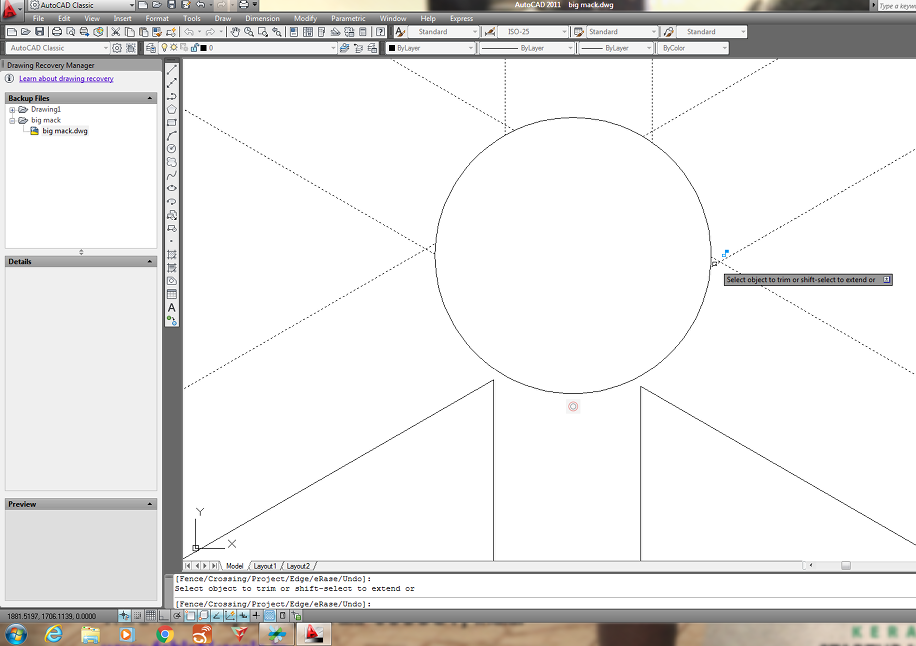Screen dimensions: 916x646
Task: Toggle Grid Display in status bar
Action: coord(151,616)
